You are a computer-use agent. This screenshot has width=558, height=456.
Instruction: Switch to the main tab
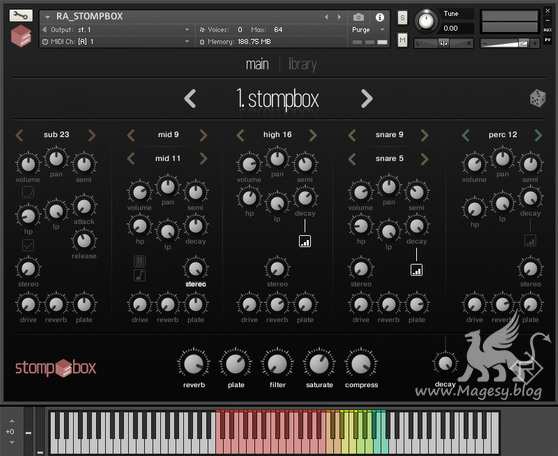point(257,64)
